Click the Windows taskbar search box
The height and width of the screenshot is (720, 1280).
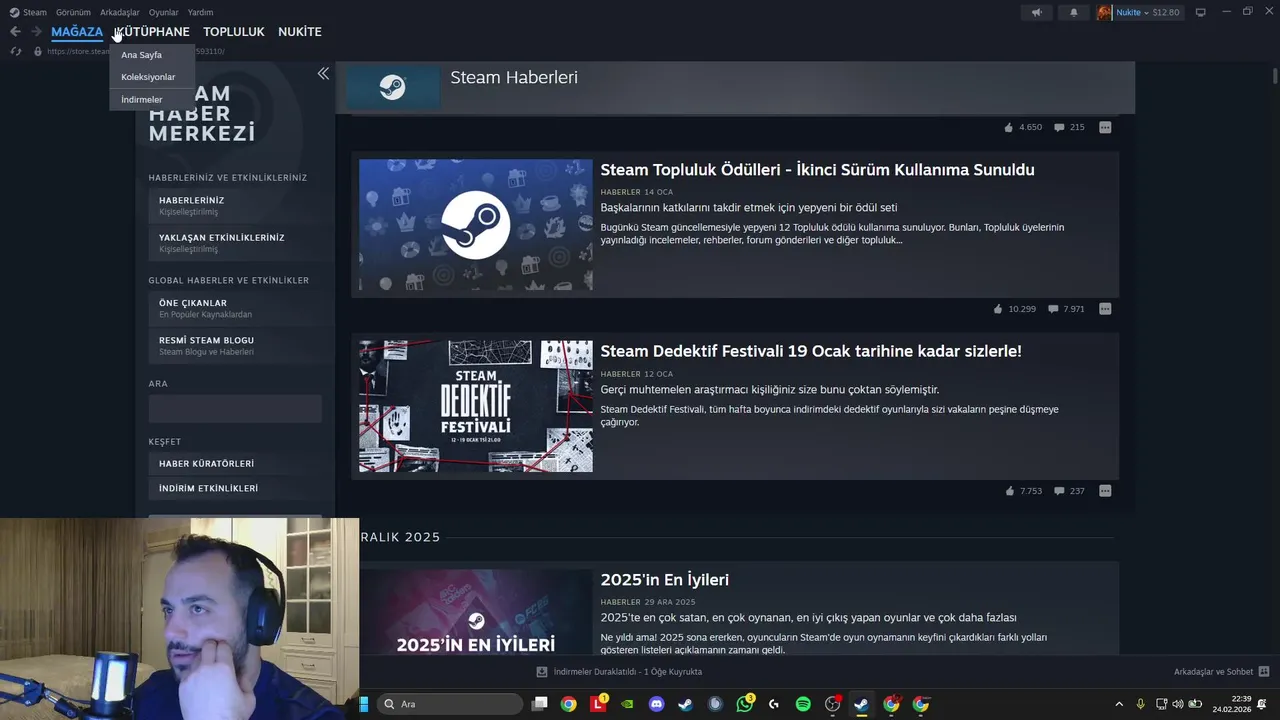449,704
